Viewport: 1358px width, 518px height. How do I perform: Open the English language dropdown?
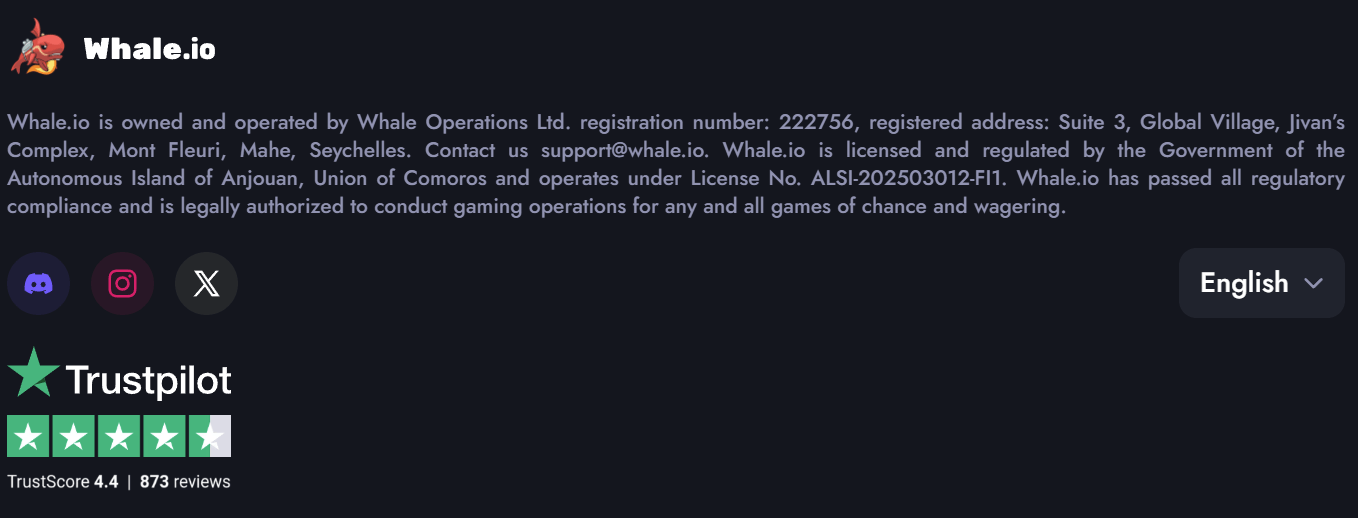point(1260,283)
